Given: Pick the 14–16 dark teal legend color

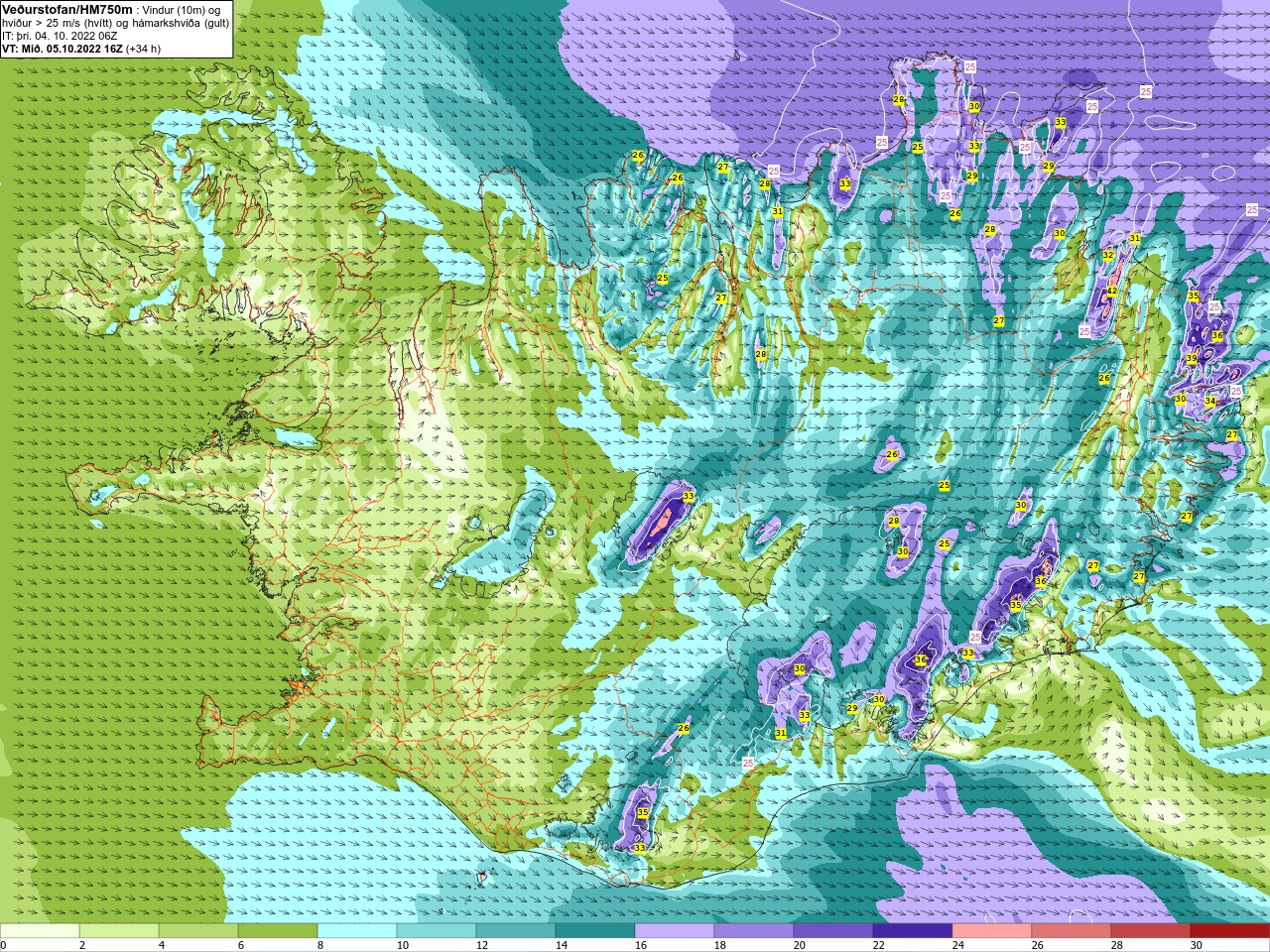Looking at the screenshot, I should click(595, 931).
